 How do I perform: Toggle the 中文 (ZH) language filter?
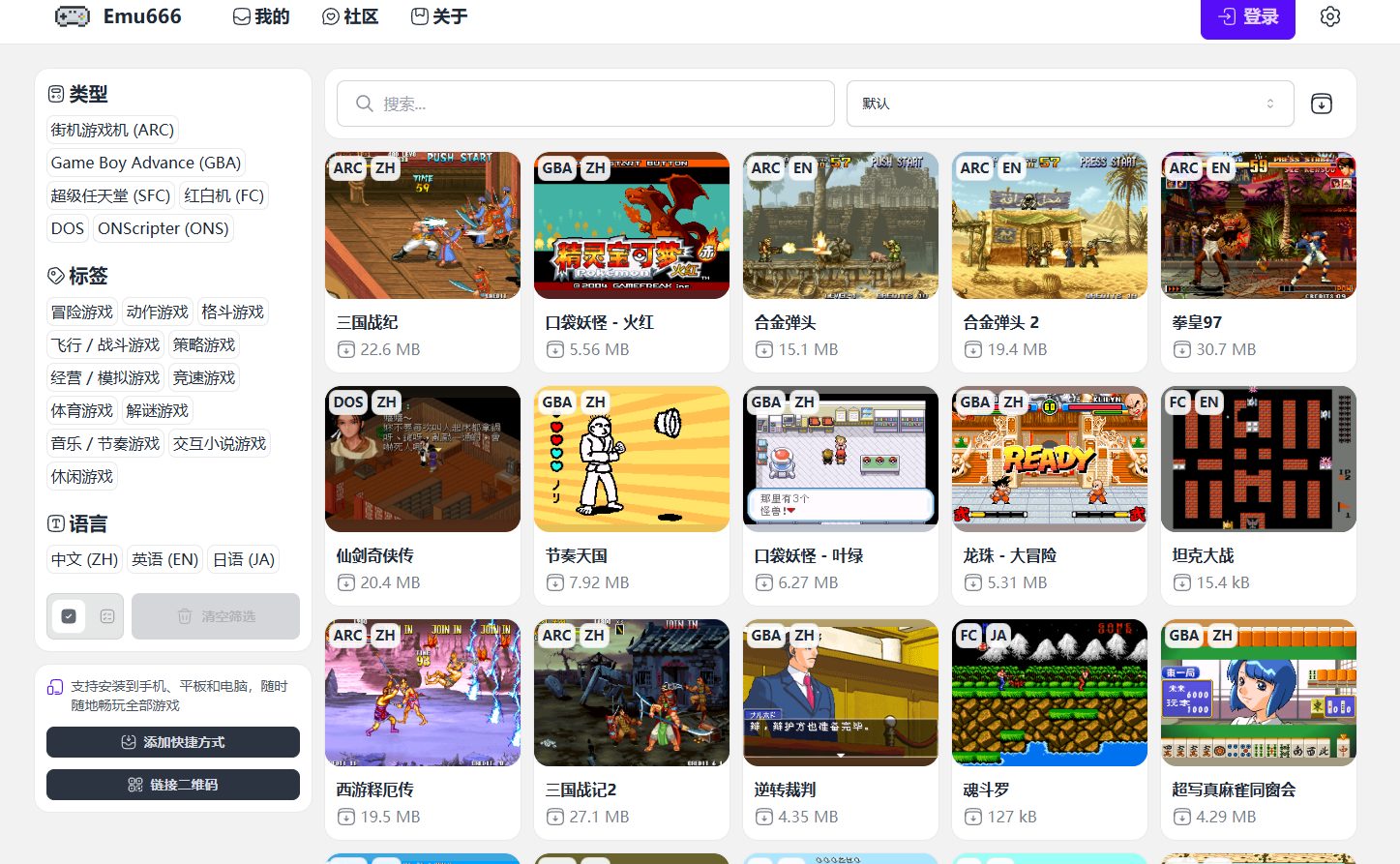(x=84, y=559)
